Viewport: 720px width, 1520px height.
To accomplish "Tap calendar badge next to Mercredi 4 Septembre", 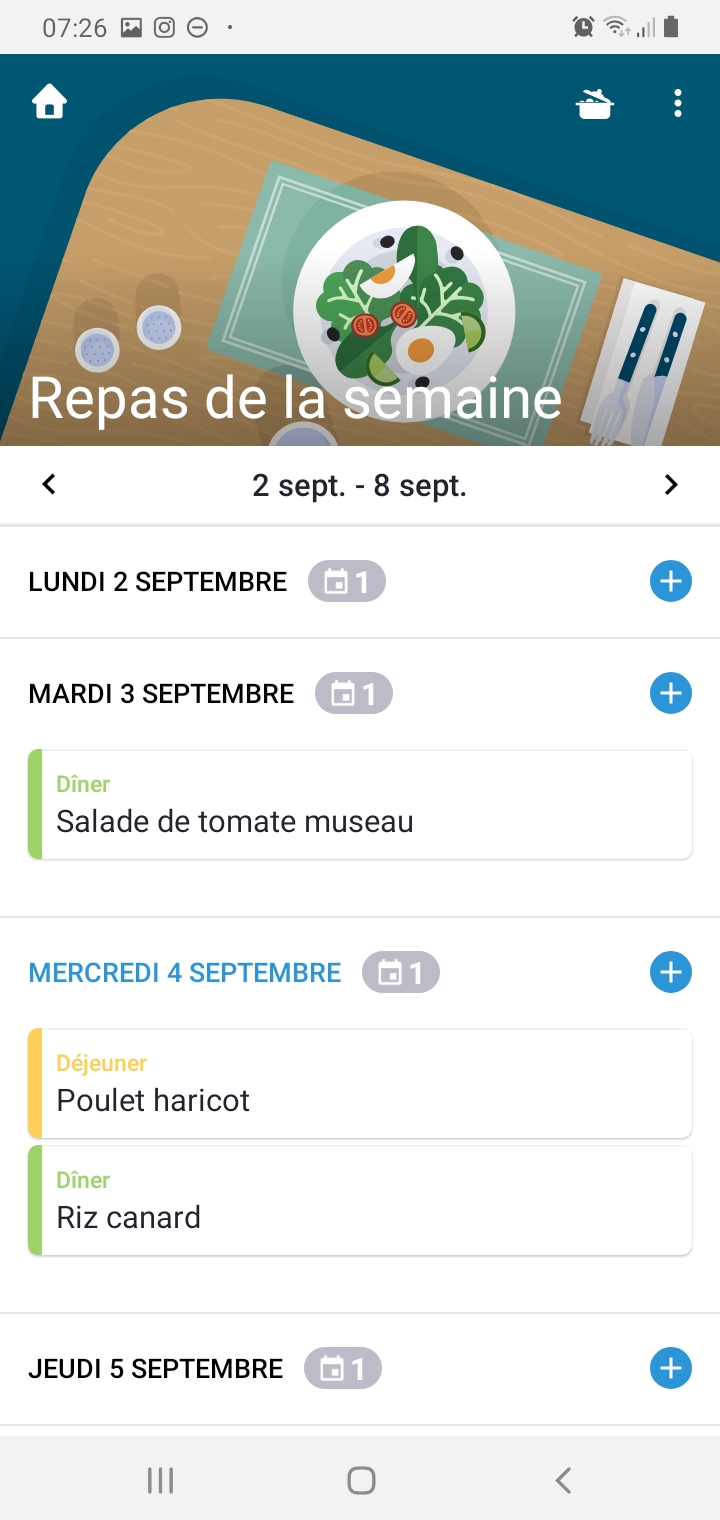I will coord(400,973).
